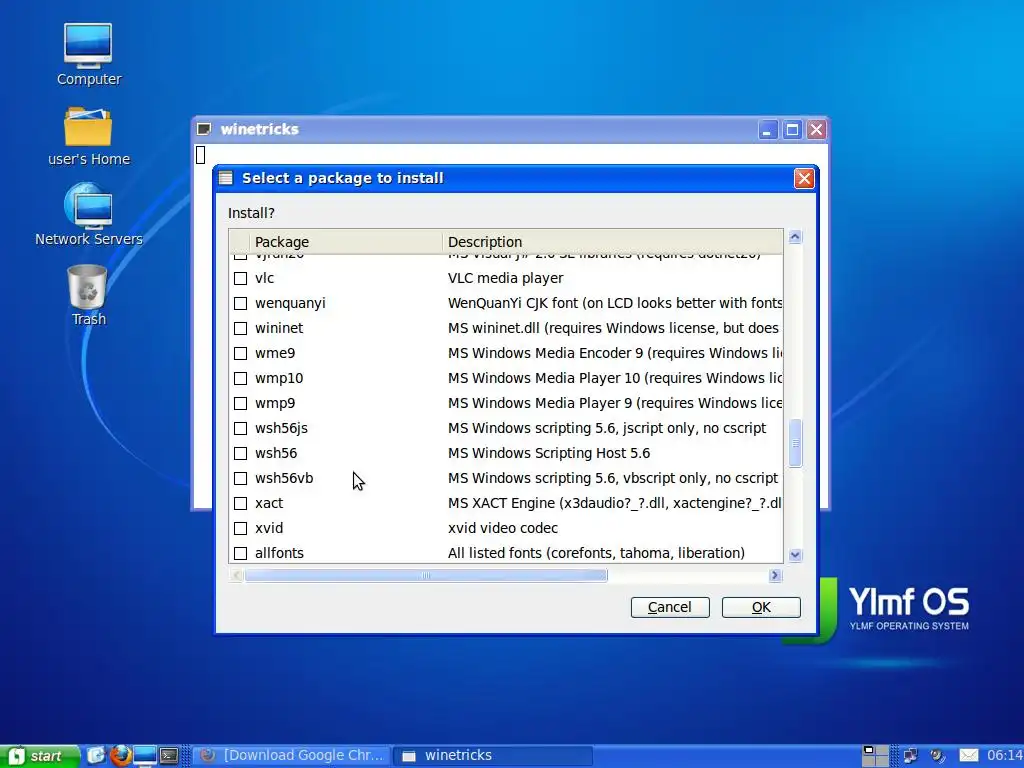Click the vertical scrollbar thumb
The image size is (1024, 768).
(795, 443)
